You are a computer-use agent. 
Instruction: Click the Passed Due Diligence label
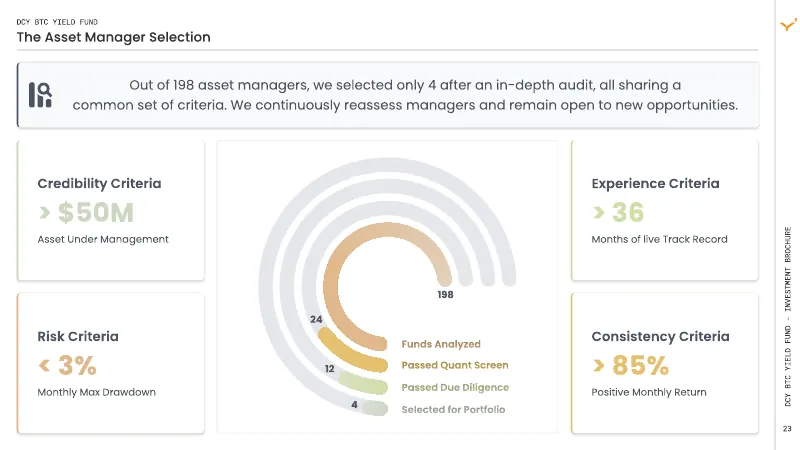pos(455,387)
